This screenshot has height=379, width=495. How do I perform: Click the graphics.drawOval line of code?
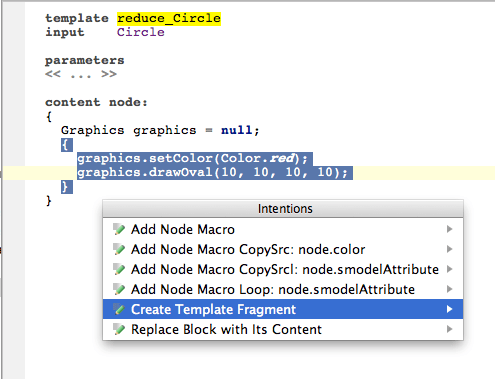click(x=213, y=173)
